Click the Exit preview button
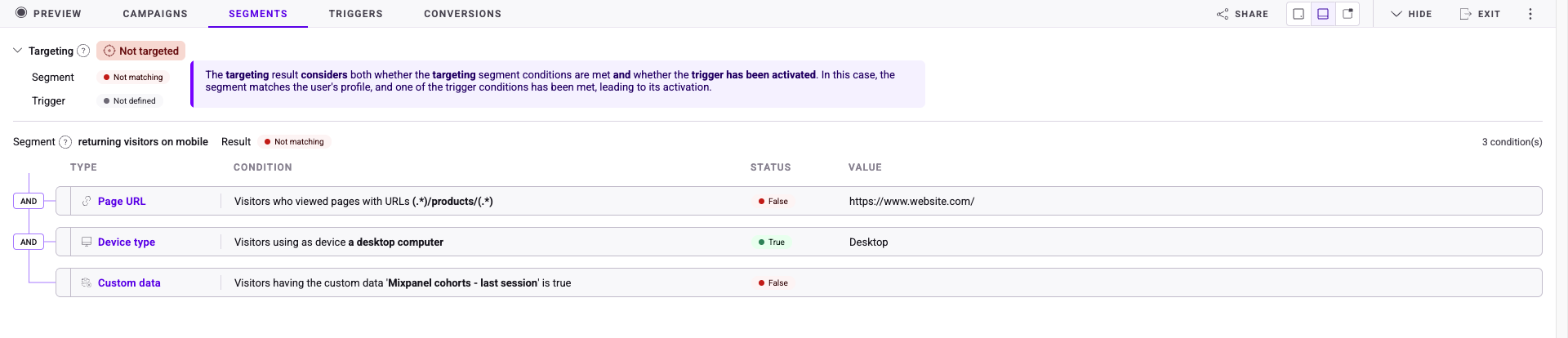The image size is (1568, 338). coord(1480,14)
